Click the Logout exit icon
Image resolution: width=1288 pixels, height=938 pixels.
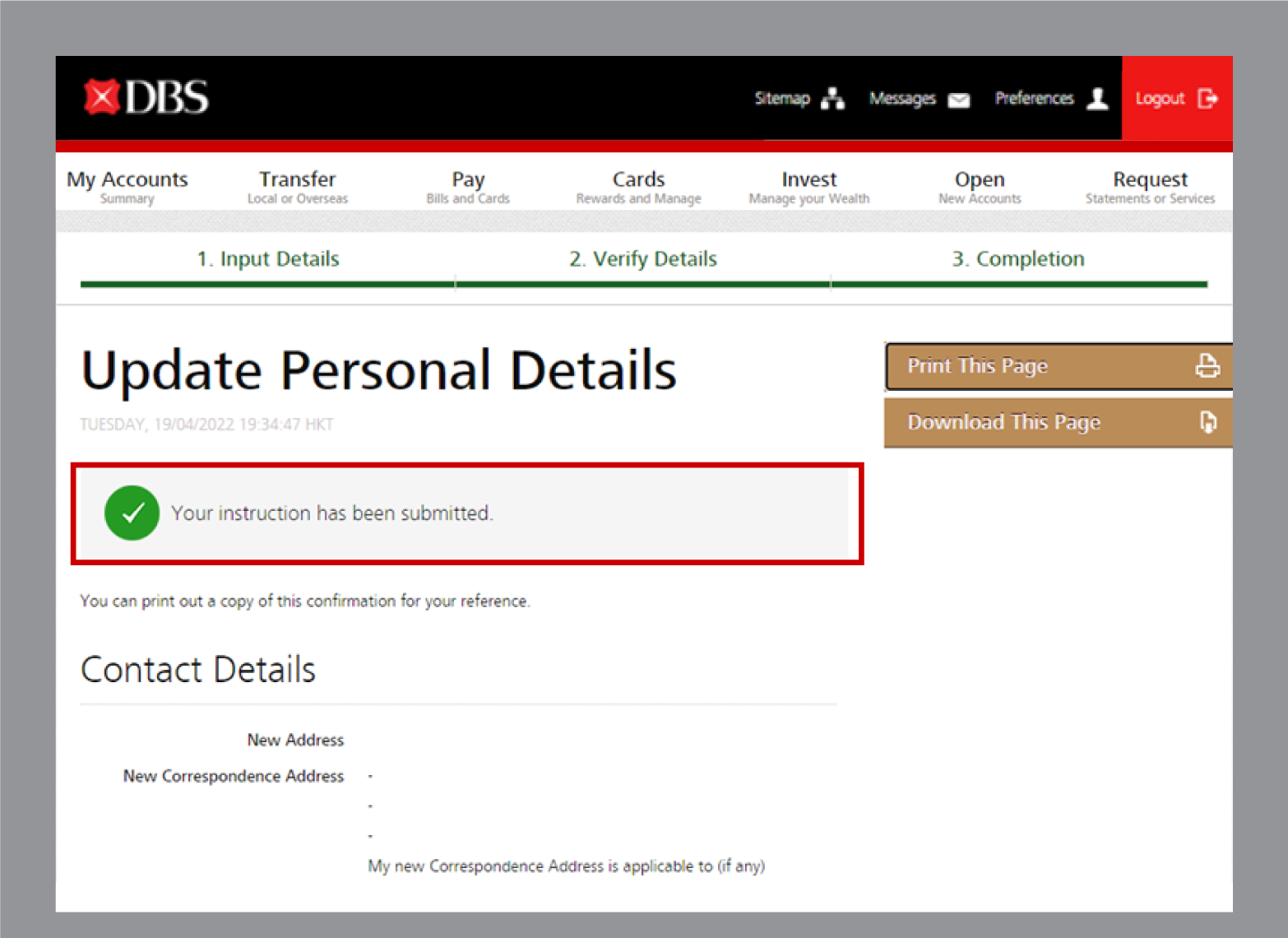[1207, 99]
